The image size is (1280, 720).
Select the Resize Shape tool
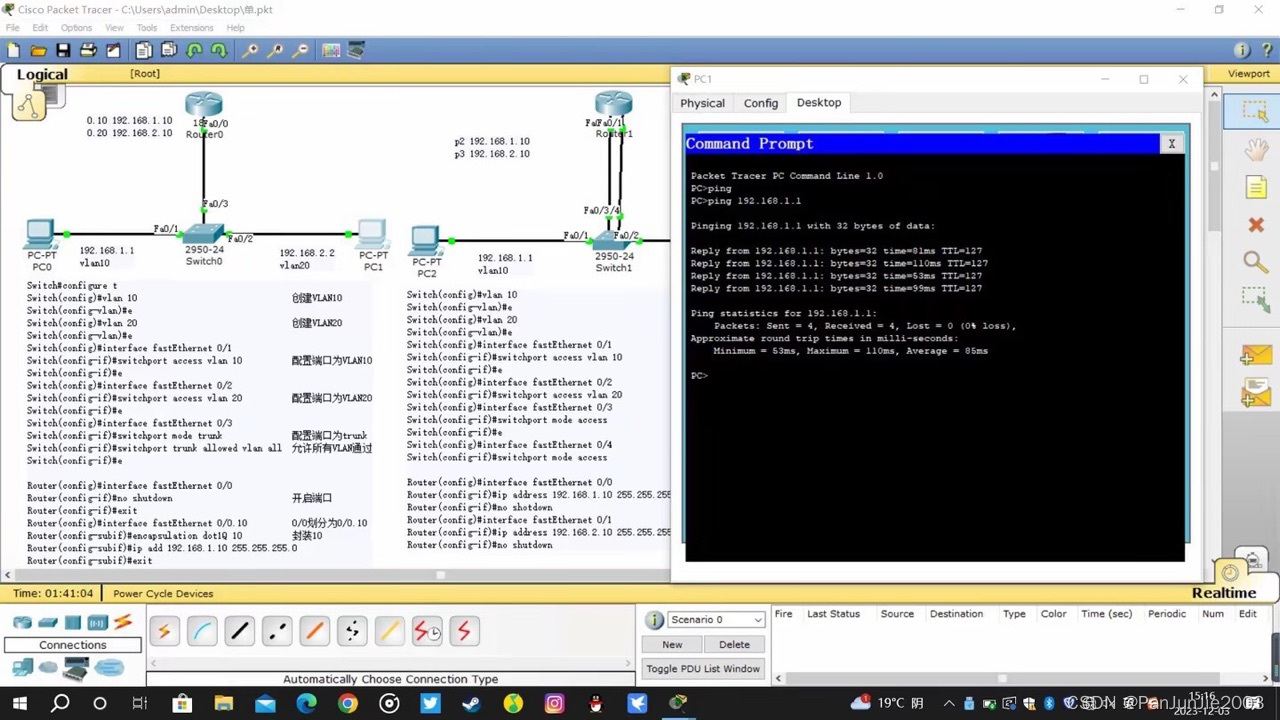click(1255, 299)
